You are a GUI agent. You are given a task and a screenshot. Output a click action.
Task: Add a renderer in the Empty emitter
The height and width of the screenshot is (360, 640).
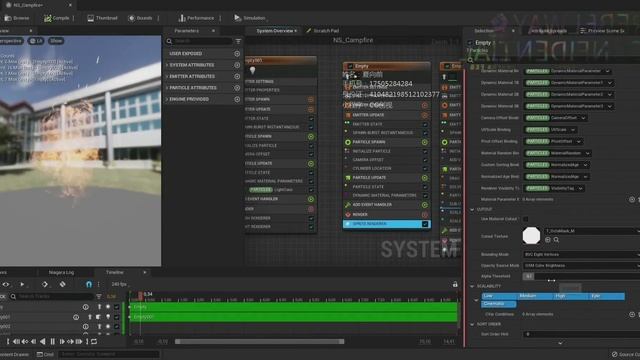point(425,214)
